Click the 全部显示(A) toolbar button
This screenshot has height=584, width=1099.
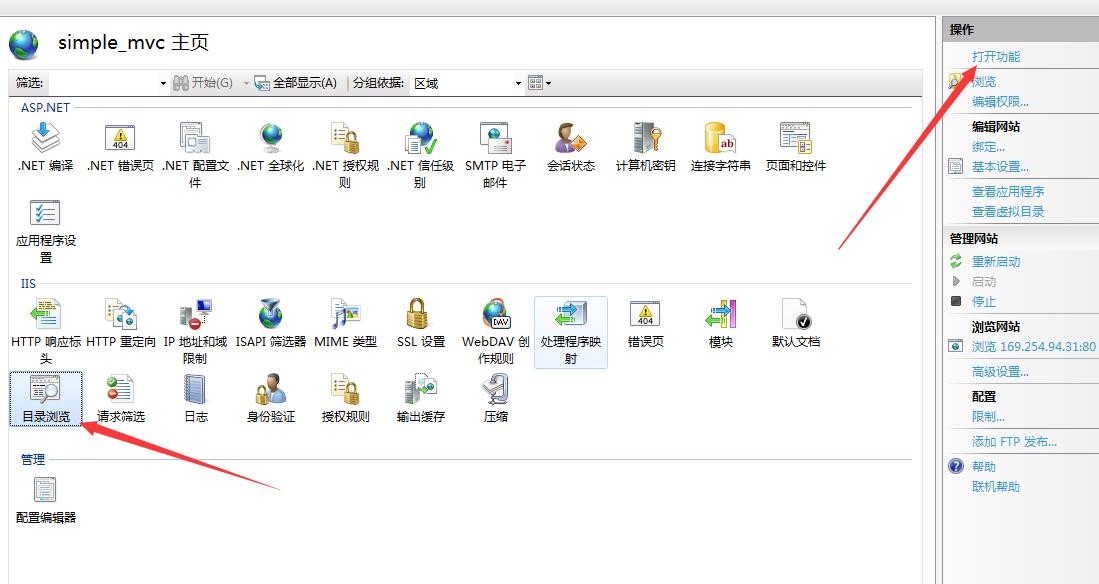click(295, 83)
